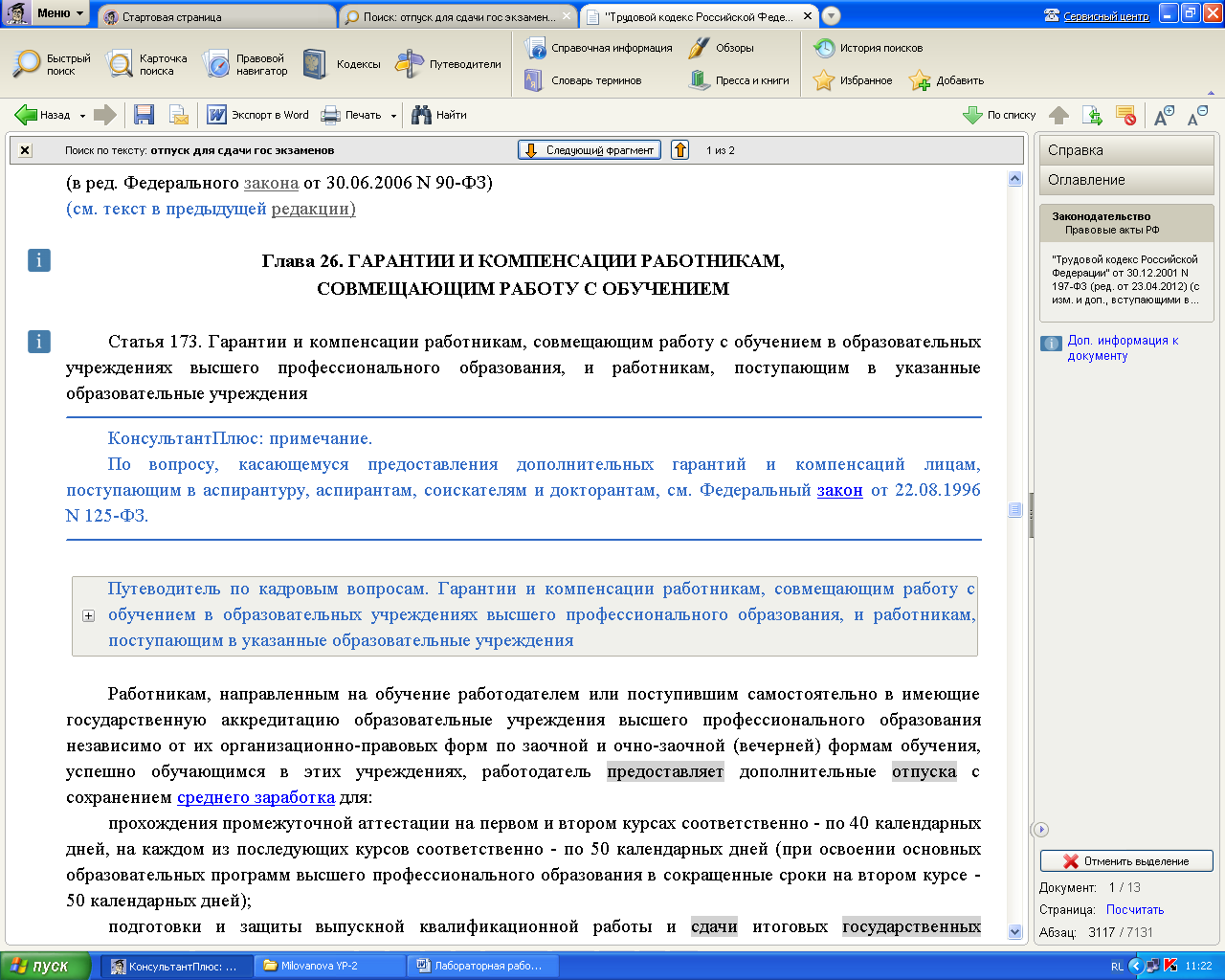Open закон link of 30.06.2006
This screenshot has width=1225, height=980.
(271, 182)
